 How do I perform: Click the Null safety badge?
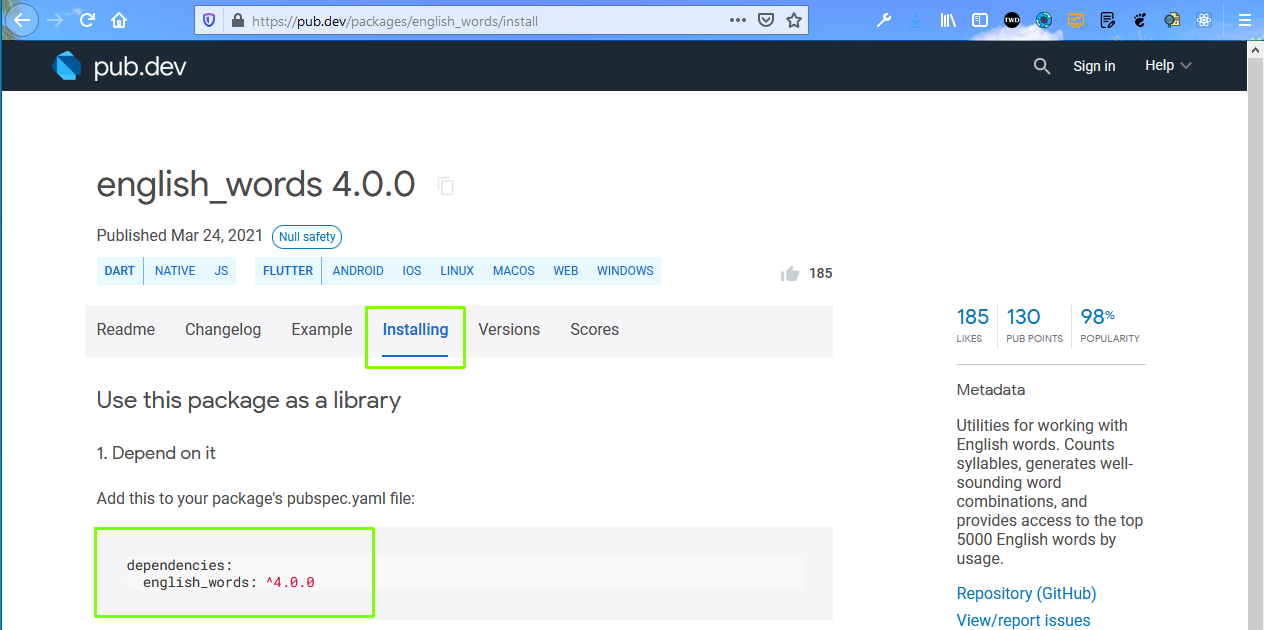(x=307, y=237)
